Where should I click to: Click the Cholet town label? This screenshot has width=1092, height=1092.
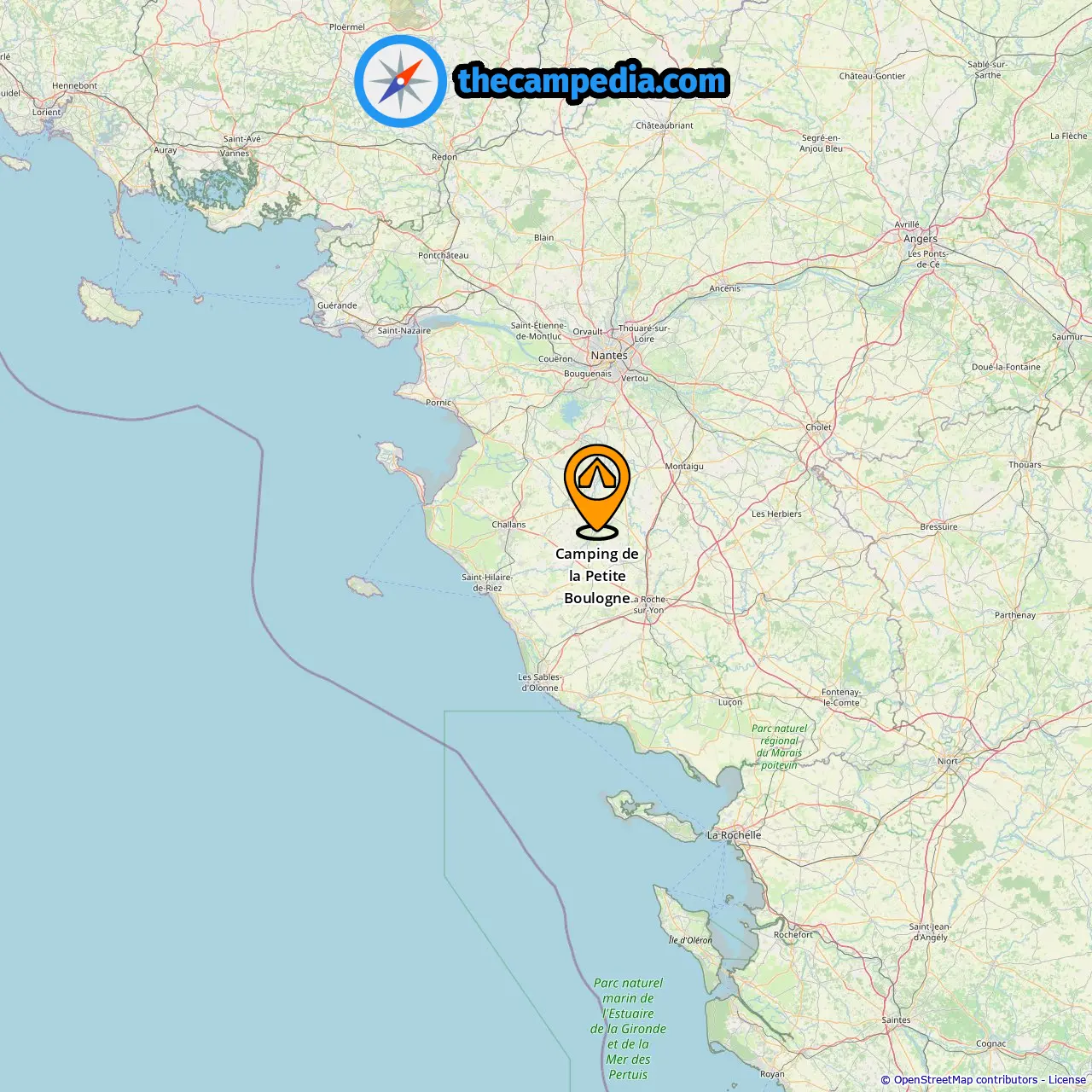(x=818, y=427)
